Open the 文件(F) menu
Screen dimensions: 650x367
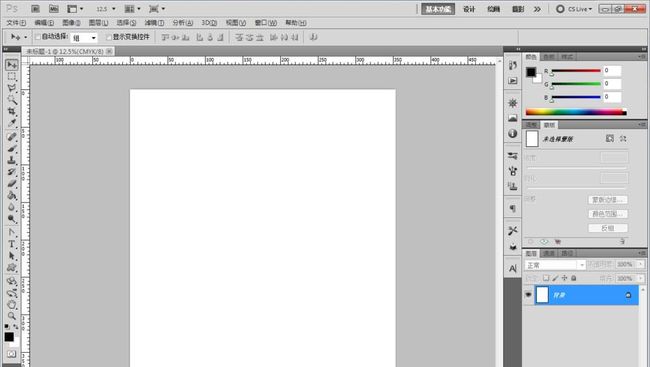pos(16,23)
